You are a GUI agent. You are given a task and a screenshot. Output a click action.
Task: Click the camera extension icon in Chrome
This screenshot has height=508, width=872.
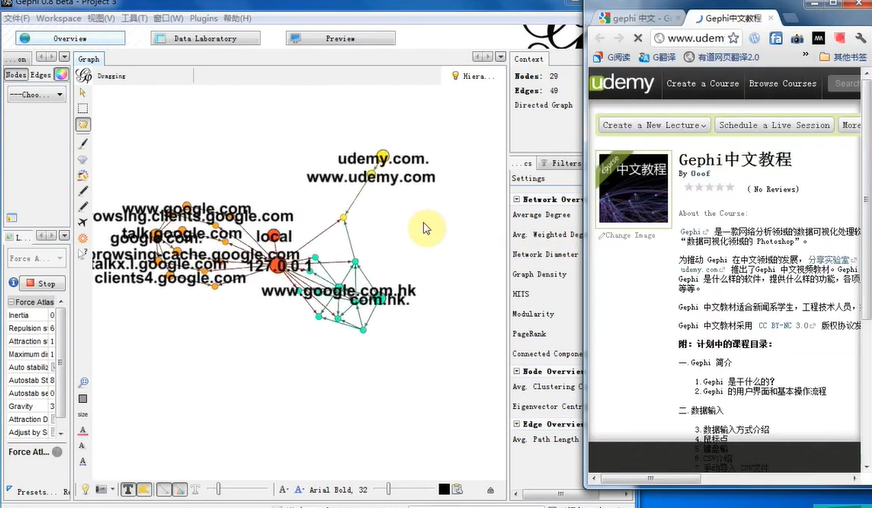coord(797,38)
